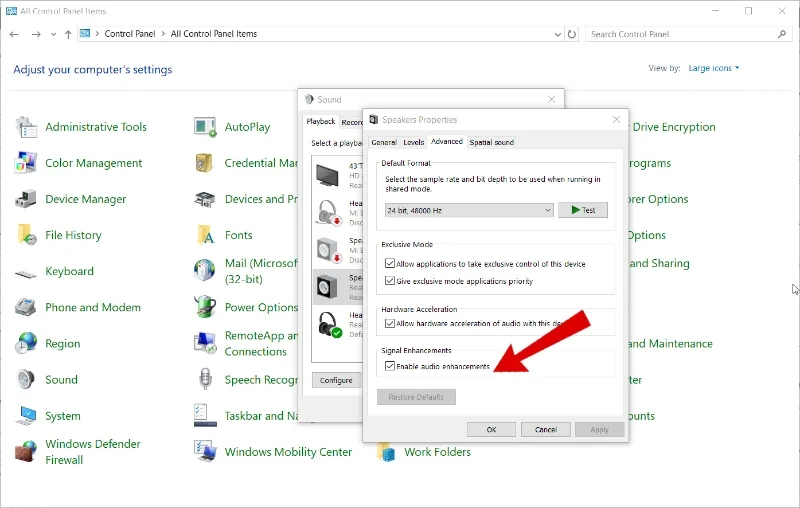Click Control Panel in the breadcrumb
Image resolution: width=800 pixels, height=508 pixels.
click(130, 34)
